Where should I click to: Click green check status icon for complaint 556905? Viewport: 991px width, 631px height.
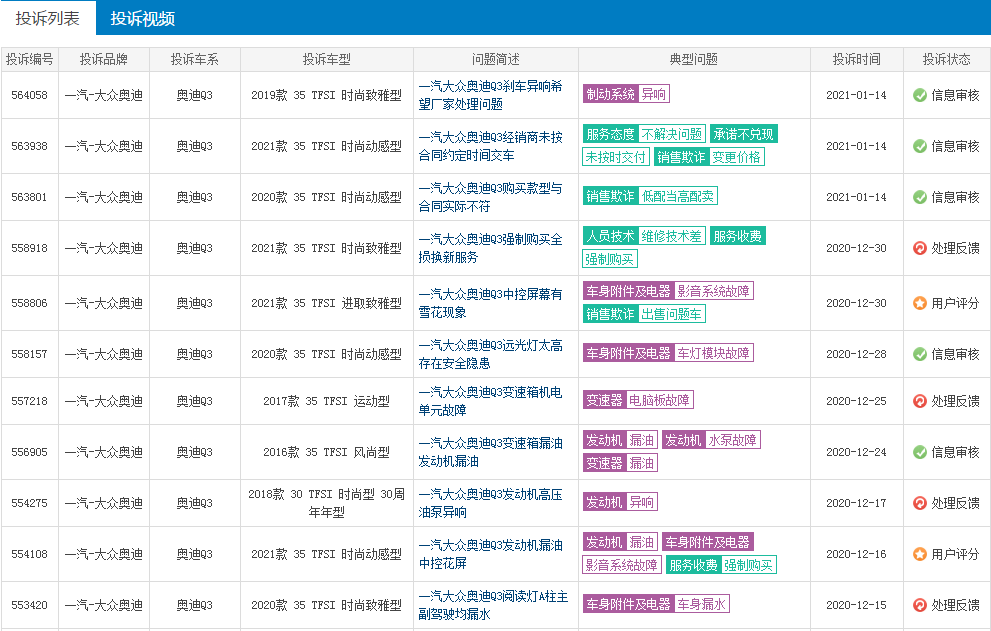920,452
